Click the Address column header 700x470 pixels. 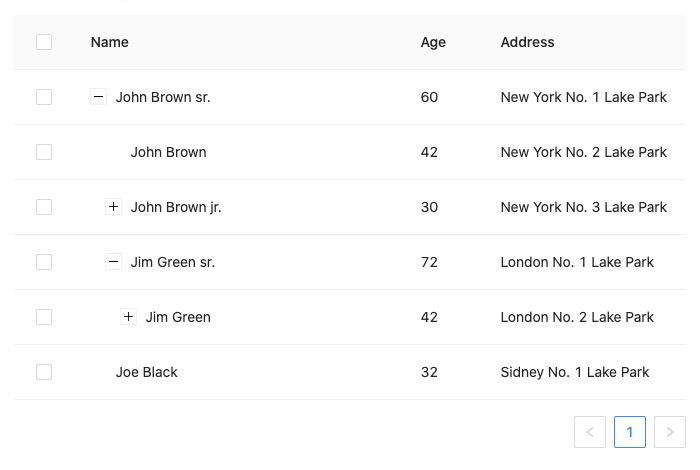point(527,42)
